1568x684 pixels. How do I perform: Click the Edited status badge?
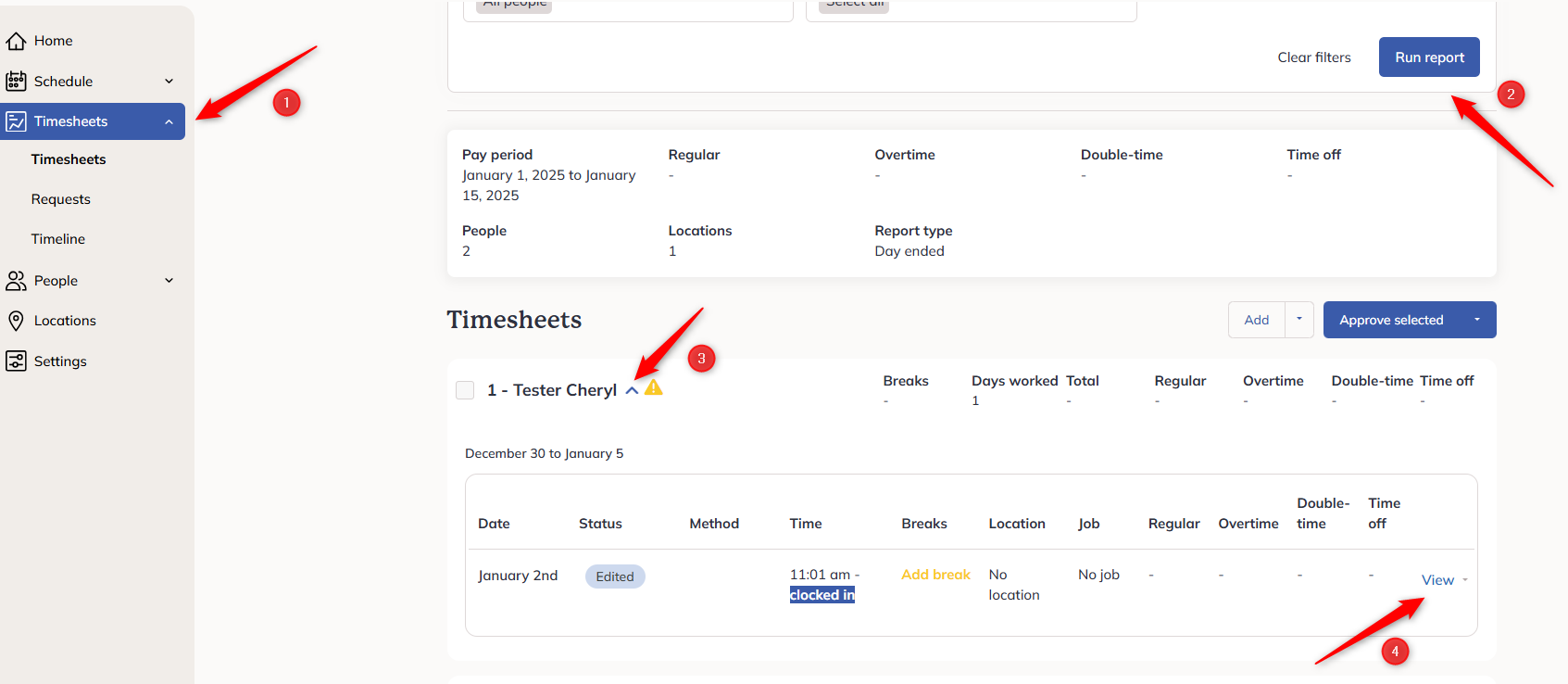pos(615,576)
